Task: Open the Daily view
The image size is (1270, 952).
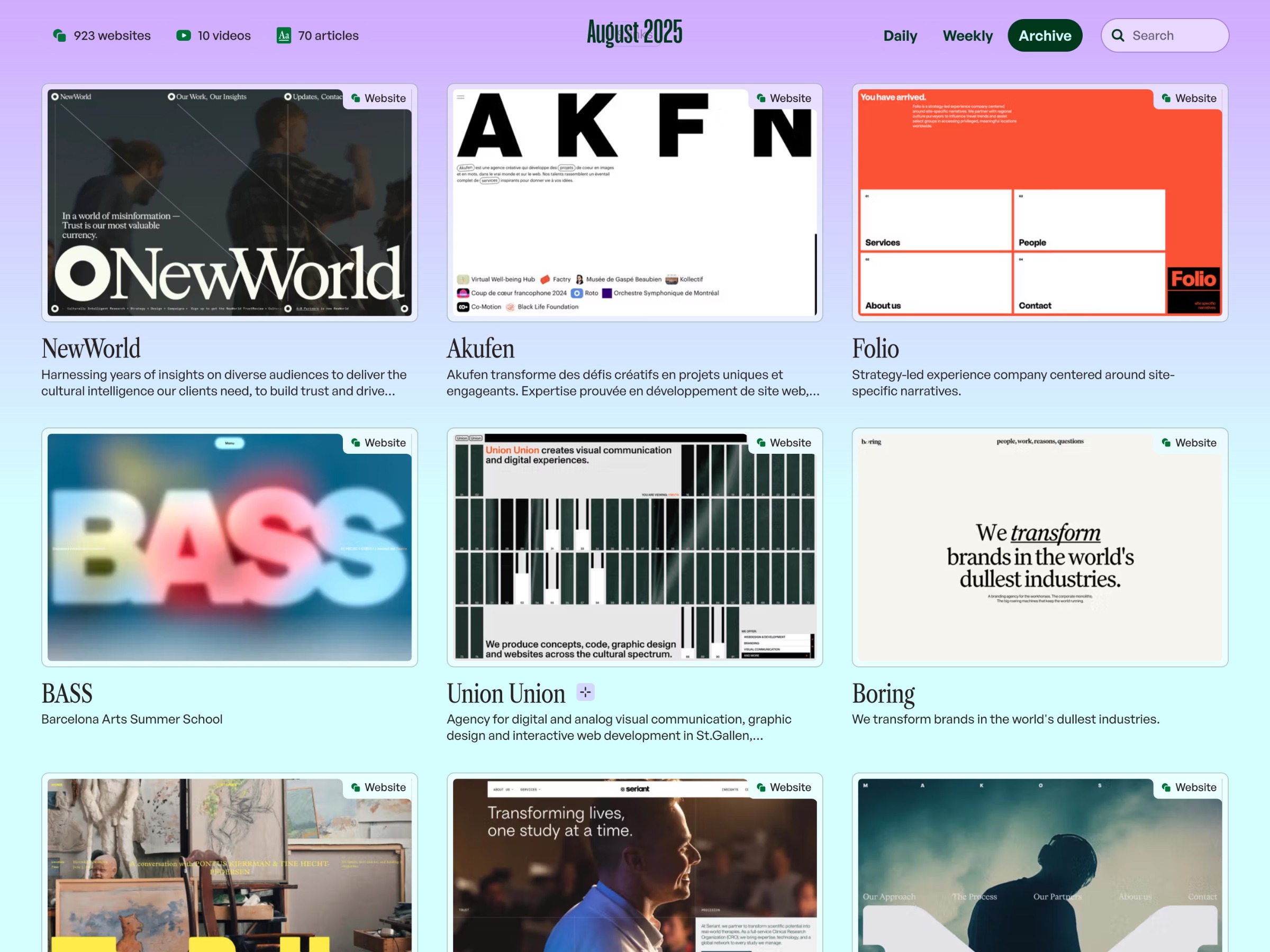Action: 900,35
